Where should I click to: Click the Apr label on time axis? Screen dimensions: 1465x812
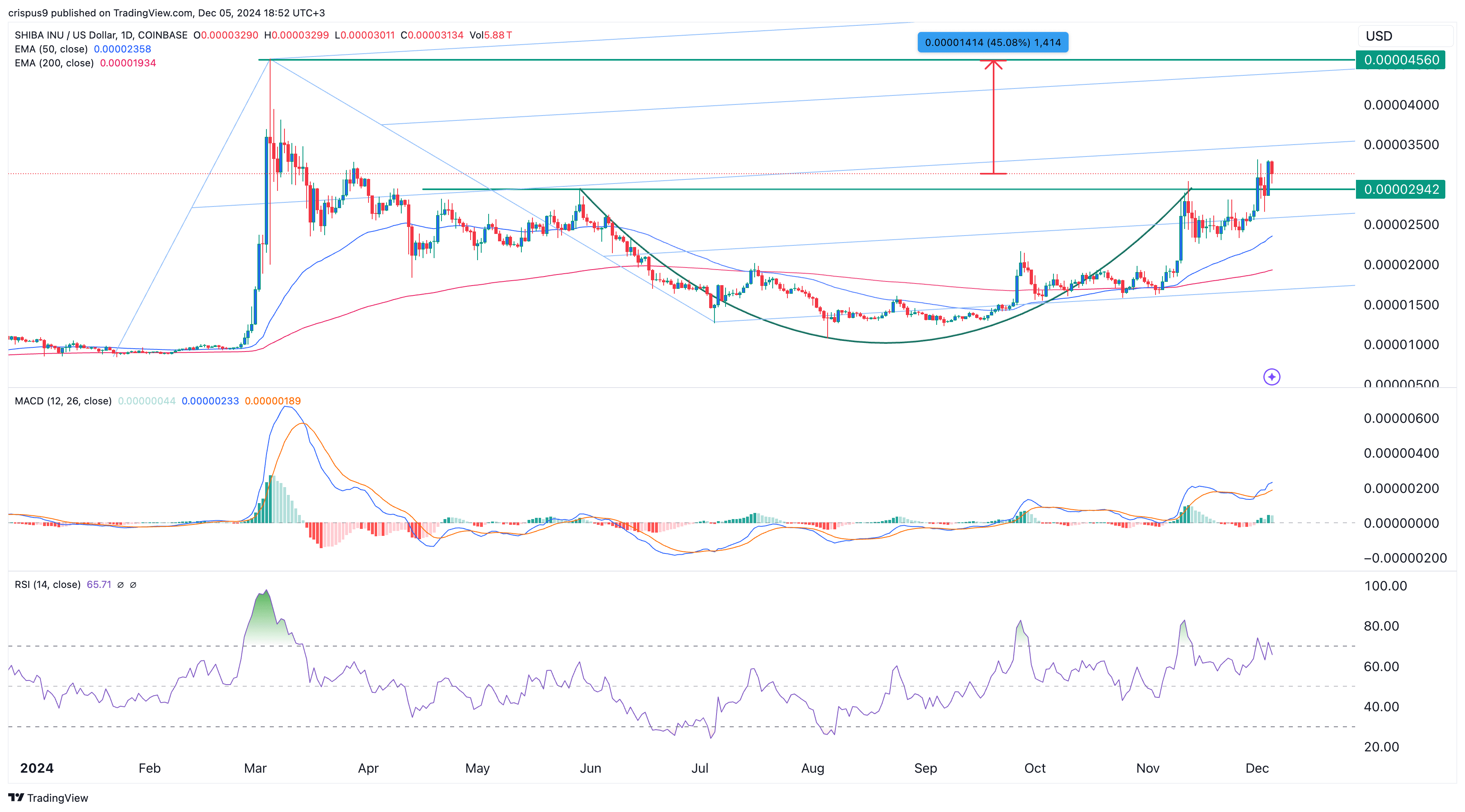[368, 768]
